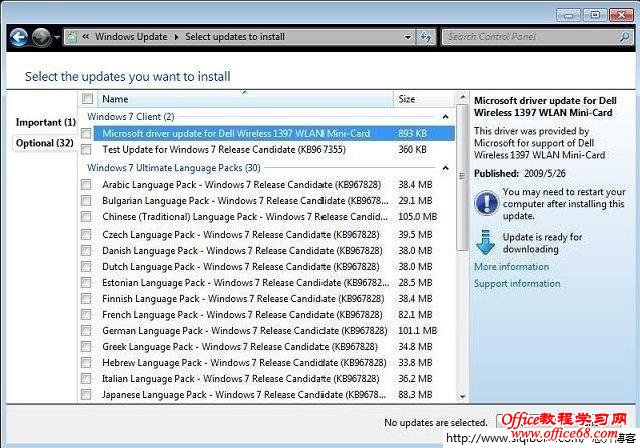640x448 pixels.
Task: Check the Dutch Language Pack checkbox
Action: pos(86,266)
